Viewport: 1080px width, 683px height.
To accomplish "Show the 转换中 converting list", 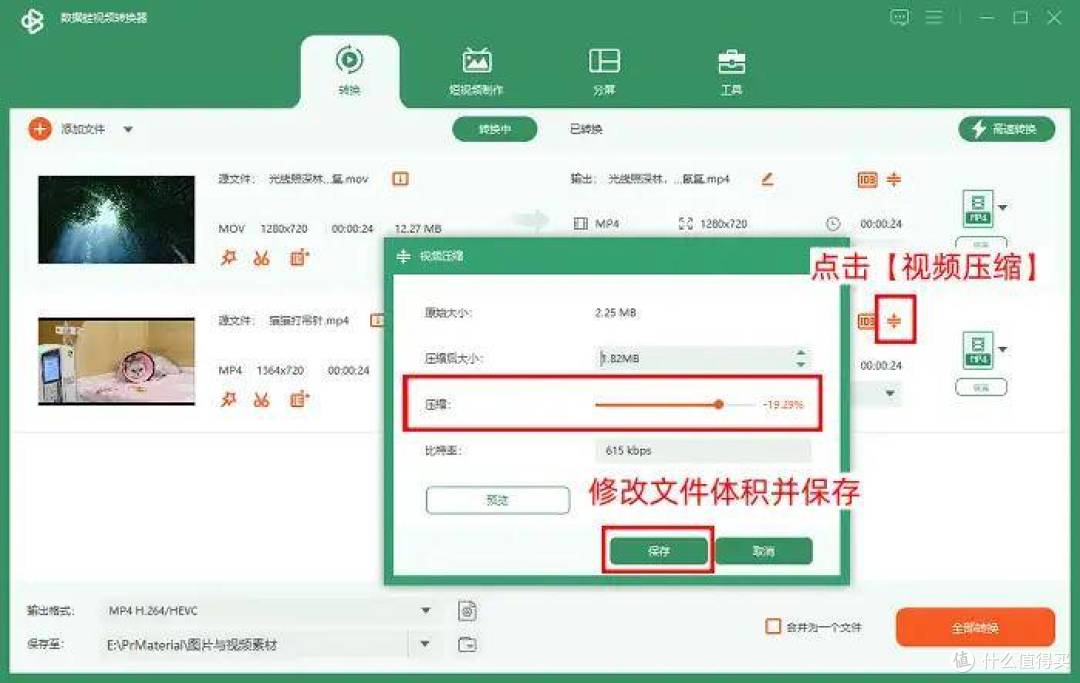I will tap(495, 129).
